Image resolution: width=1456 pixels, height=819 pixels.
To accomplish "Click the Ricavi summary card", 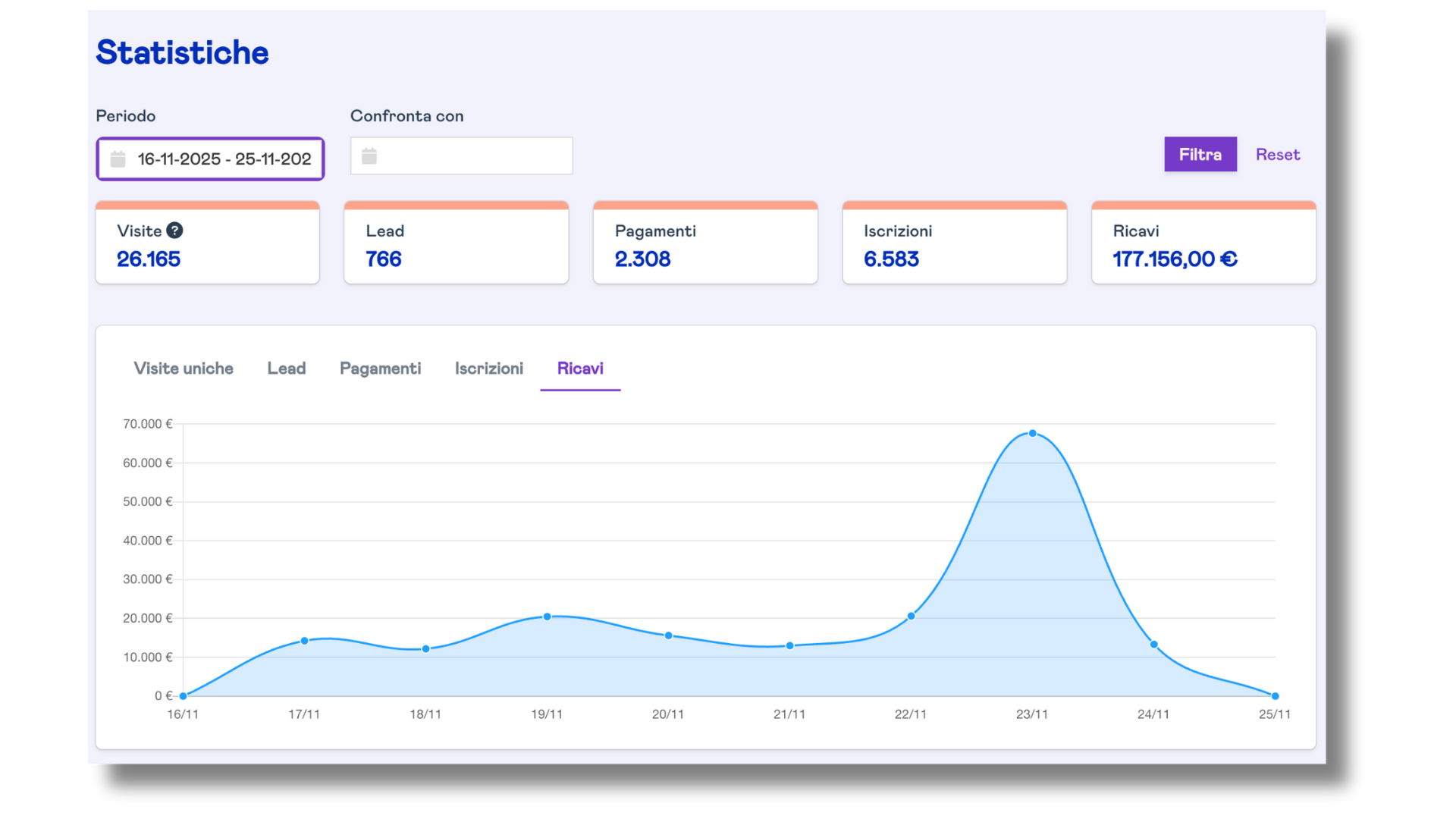I will click(x=1203, y=246).
